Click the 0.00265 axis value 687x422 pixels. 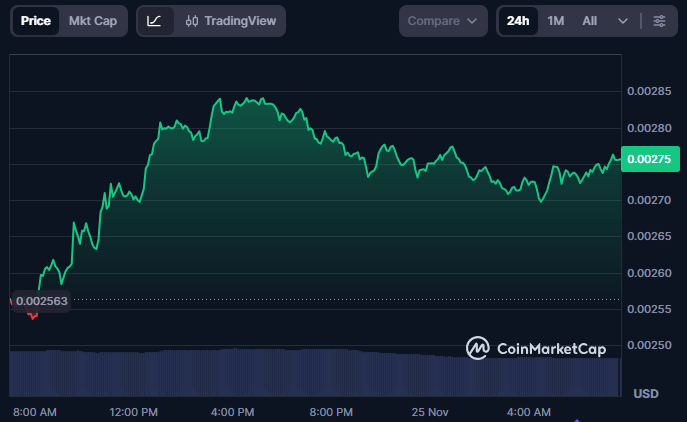tap(649, 236)
